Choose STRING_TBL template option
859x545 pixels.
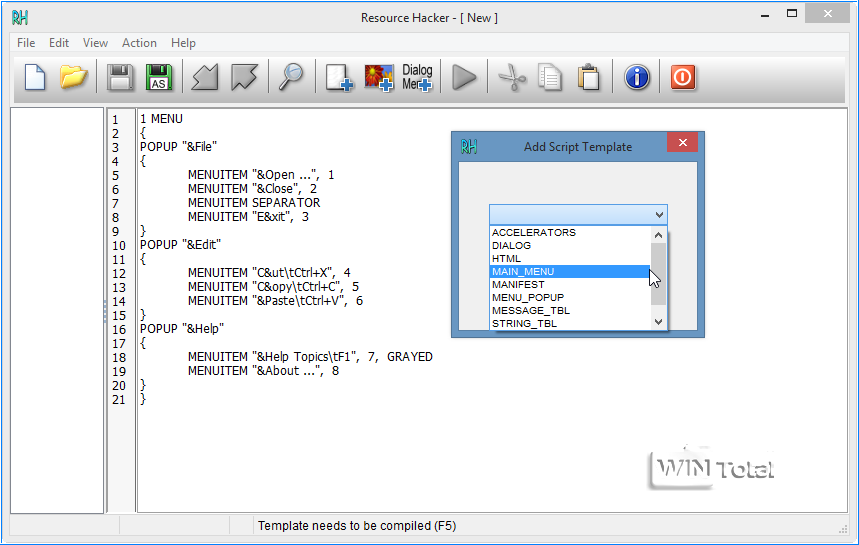[570, 323]
